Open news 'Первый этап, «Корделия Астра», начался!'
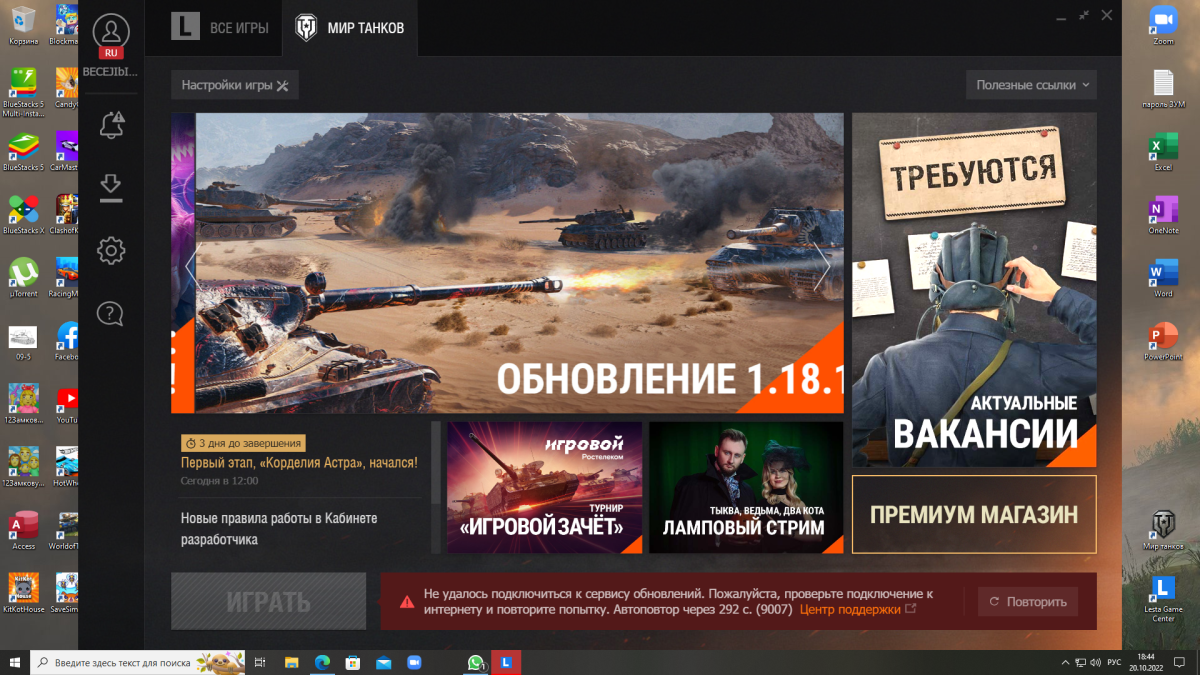Image resolution: width=1200 pixels, height=675 pixels. coord(299,463)
